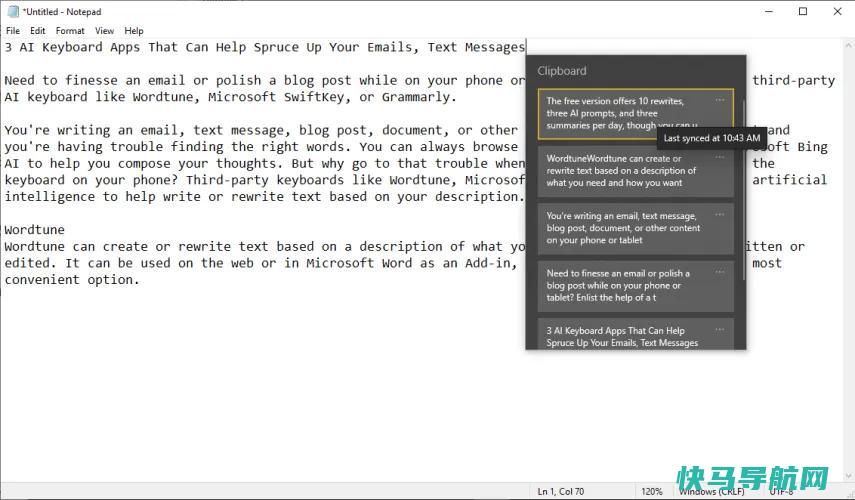This screenshot has width=855, height=500.
Task: Open the ellipsis menu on the 'WordtuneWordtune' clipboard item
Action: point(720,157)
